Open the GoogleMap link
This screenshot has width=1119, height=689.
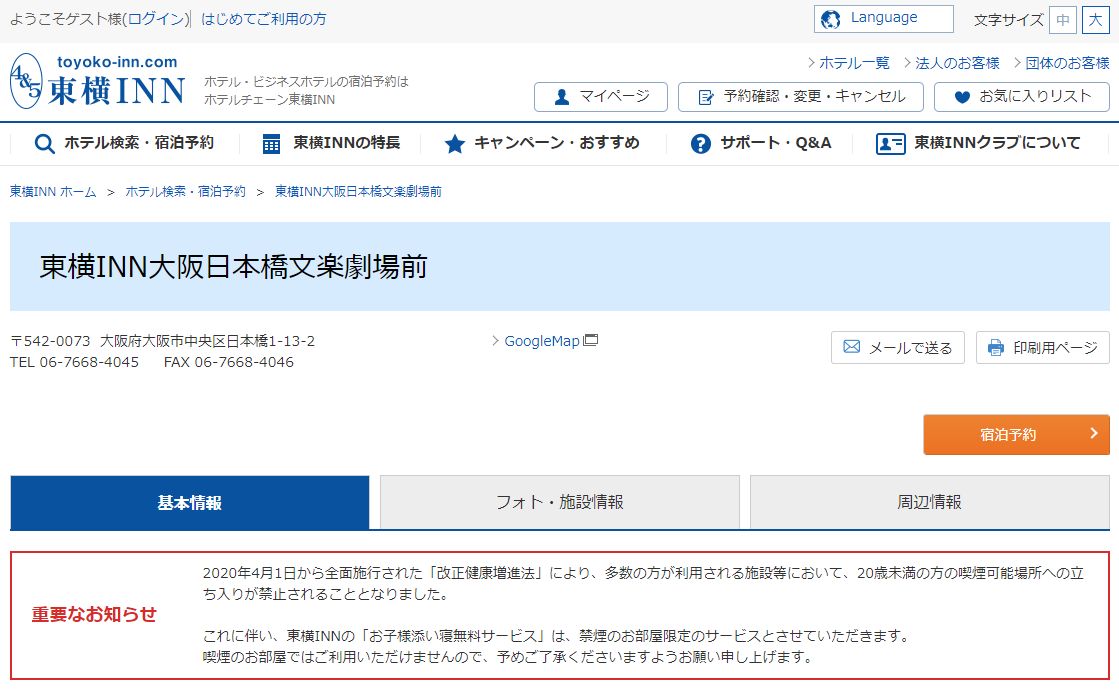[x=542, y=341]
